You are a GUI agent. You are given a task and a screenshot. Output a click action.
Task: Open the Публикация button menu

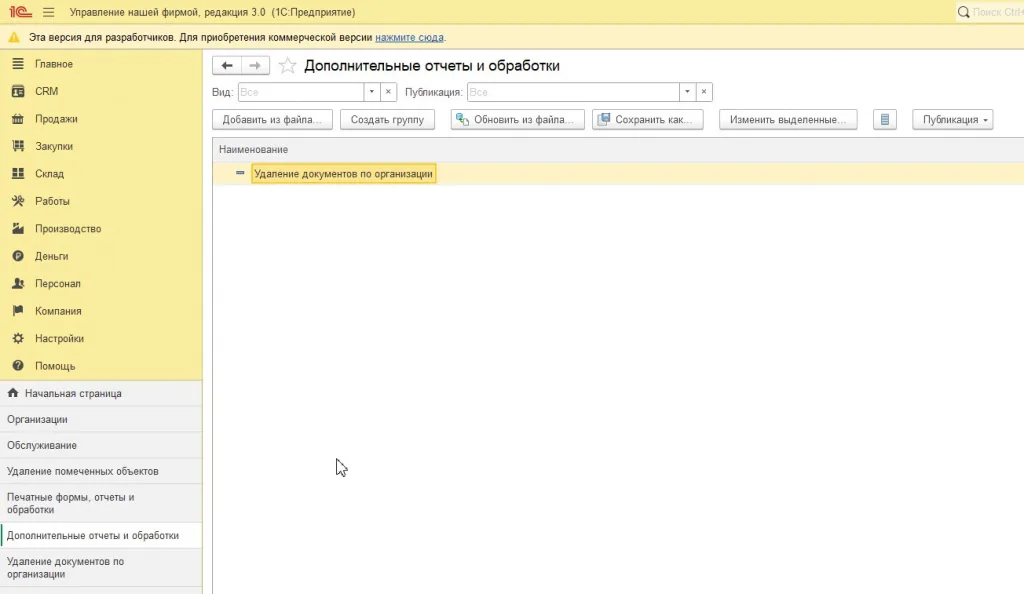[x=953, y=119]
